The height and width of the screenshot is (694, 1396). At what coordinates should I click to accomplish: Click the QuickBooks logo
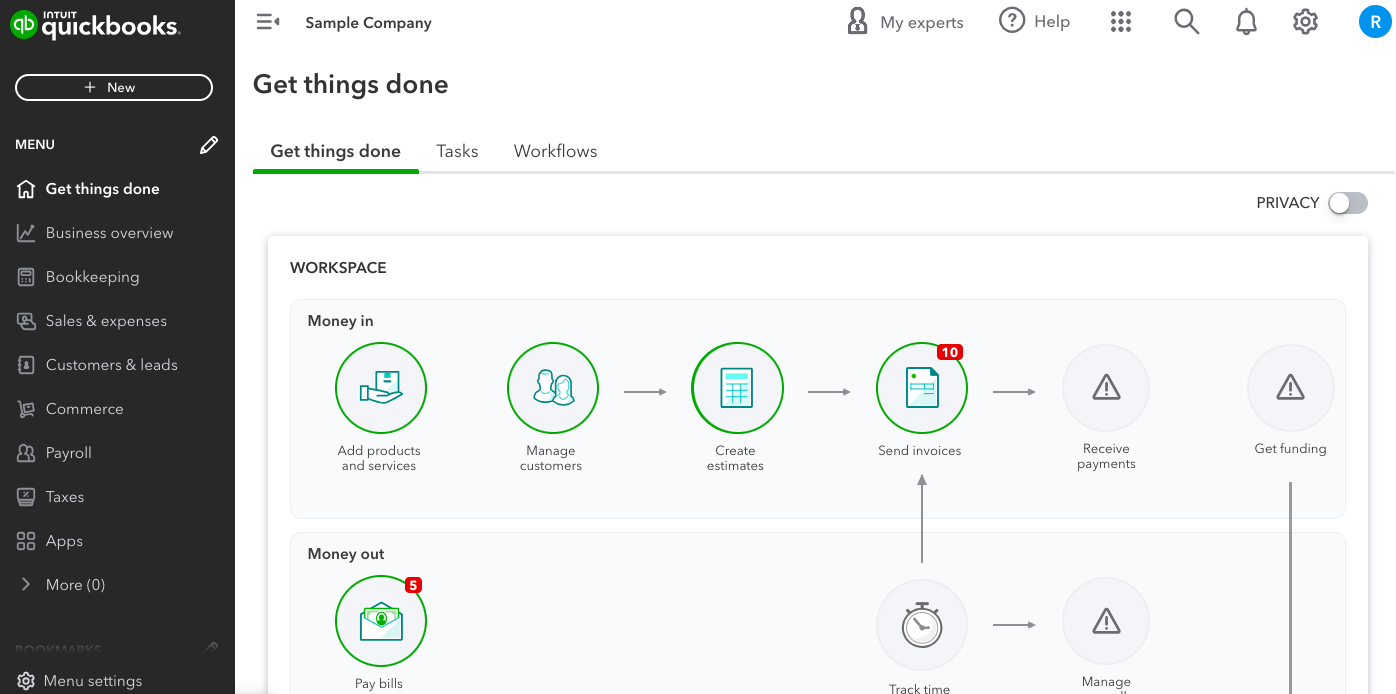pos(95,24)
